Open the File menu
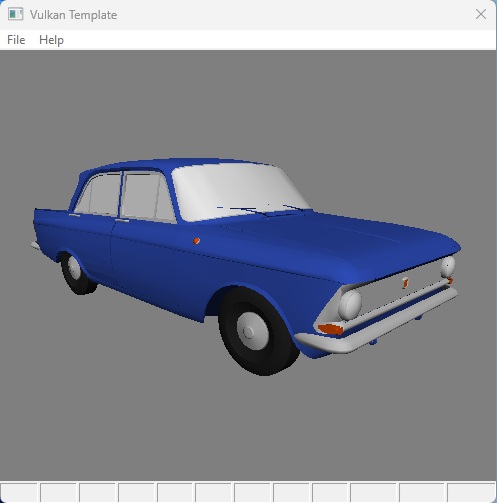This screenshot has width=497, height=503. pos(16,40)
